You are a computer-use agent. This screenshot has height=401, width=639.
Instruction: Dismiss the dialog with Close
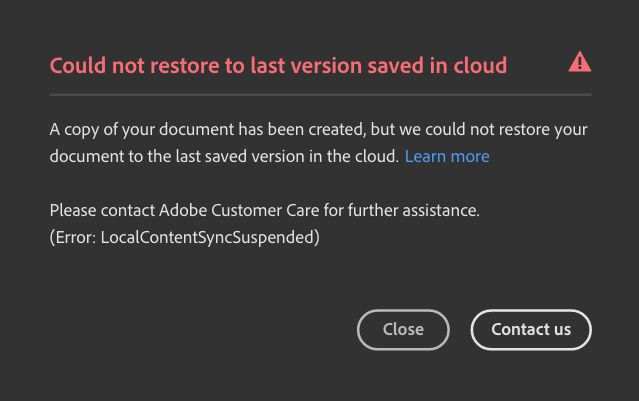coord(403,329)
